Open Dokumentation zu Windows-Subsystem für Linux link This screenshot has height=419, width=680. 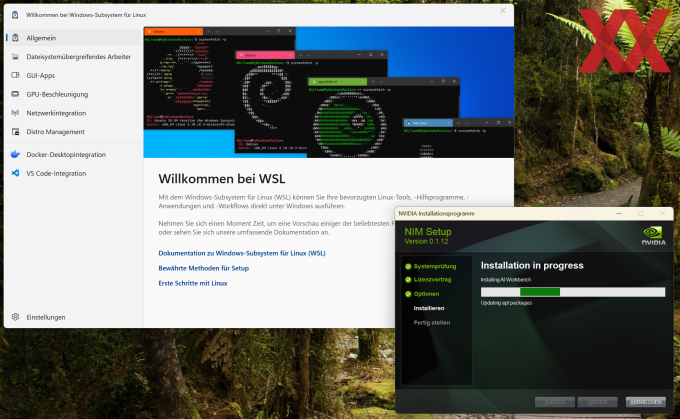point(242,253)
